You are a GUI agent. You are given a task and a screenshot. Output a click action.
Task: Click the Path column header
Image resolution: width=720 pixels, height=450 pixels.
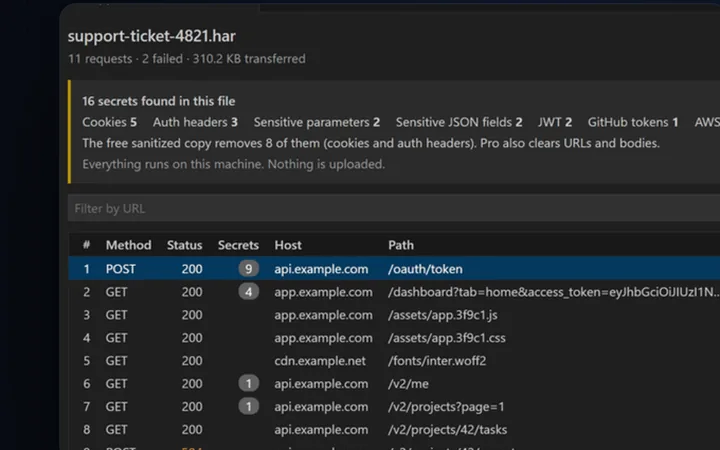401,245
